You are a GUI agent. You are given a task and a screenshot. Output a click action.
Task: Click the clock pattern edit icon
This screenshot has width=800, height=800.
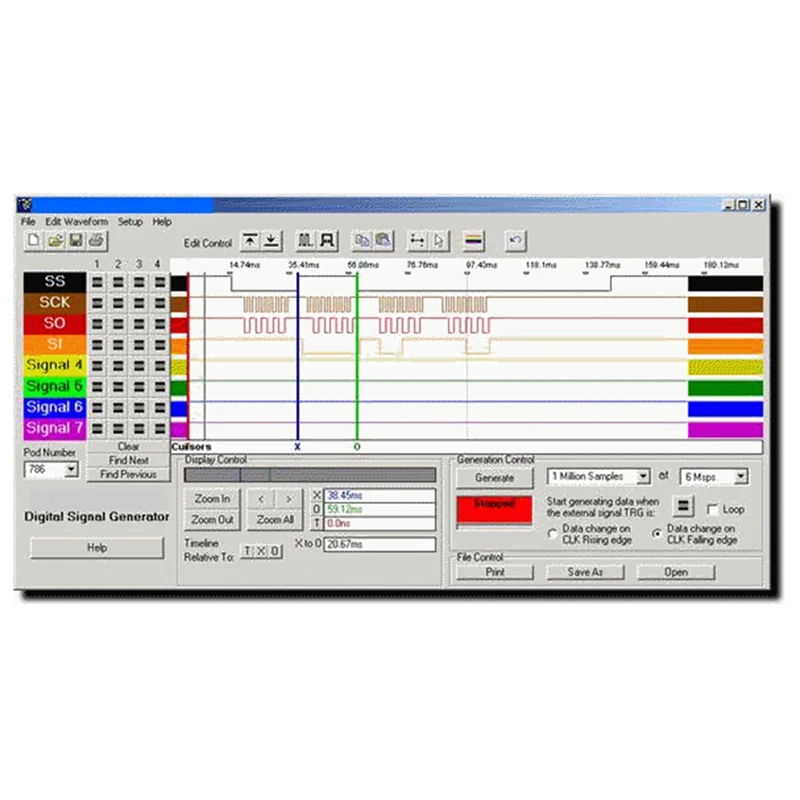pos(305,241)
